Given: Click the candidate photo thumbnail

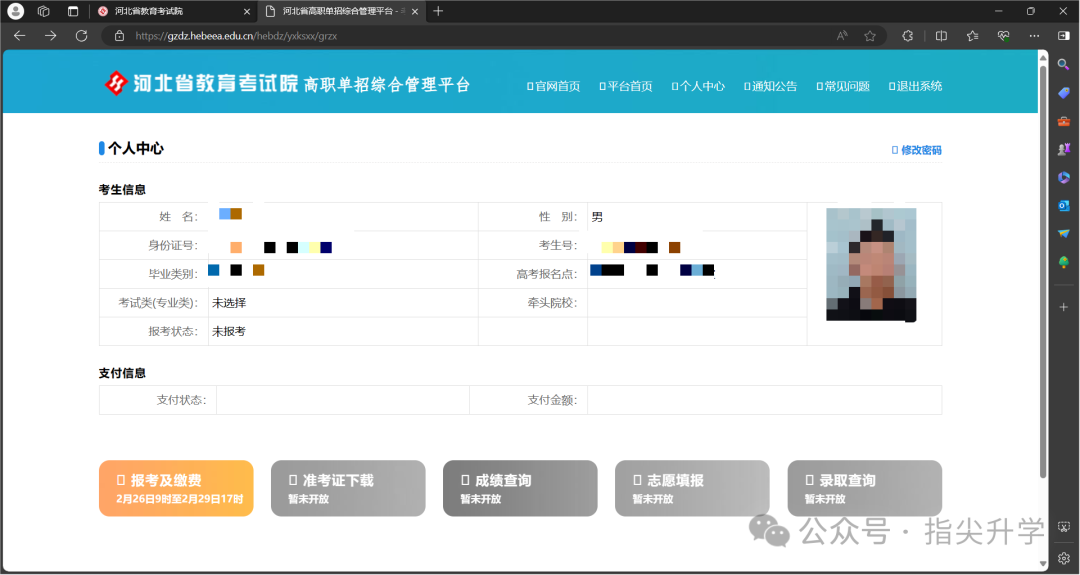Looking at the screenshot, I should coord(871,264).
